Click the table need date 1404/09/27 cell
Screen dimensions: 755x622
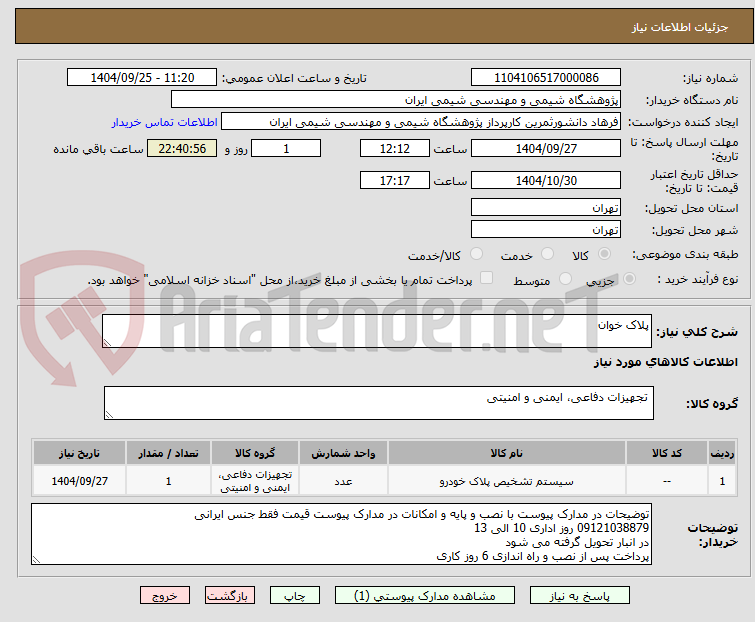coord(79,481)
